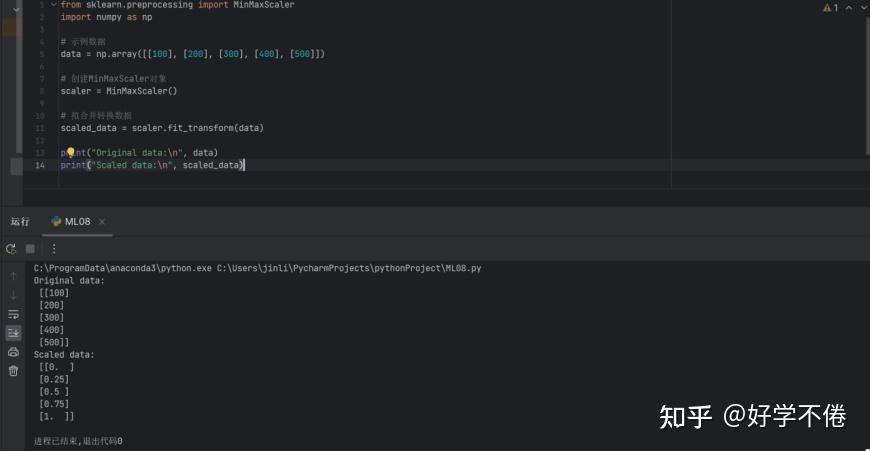Screen dimensions: 870x452
Task: Click the yellow intention lightbulb
Action: coord(70,152)
